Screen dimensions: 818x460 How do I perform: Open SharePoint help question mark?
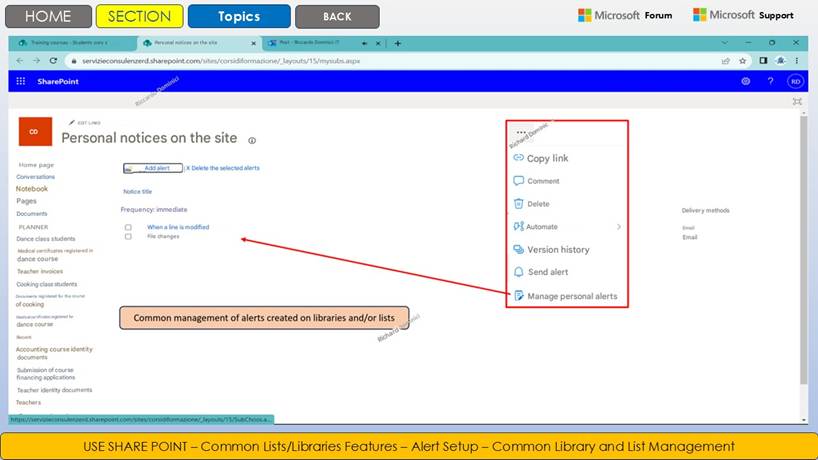click(x=771, y=81)
